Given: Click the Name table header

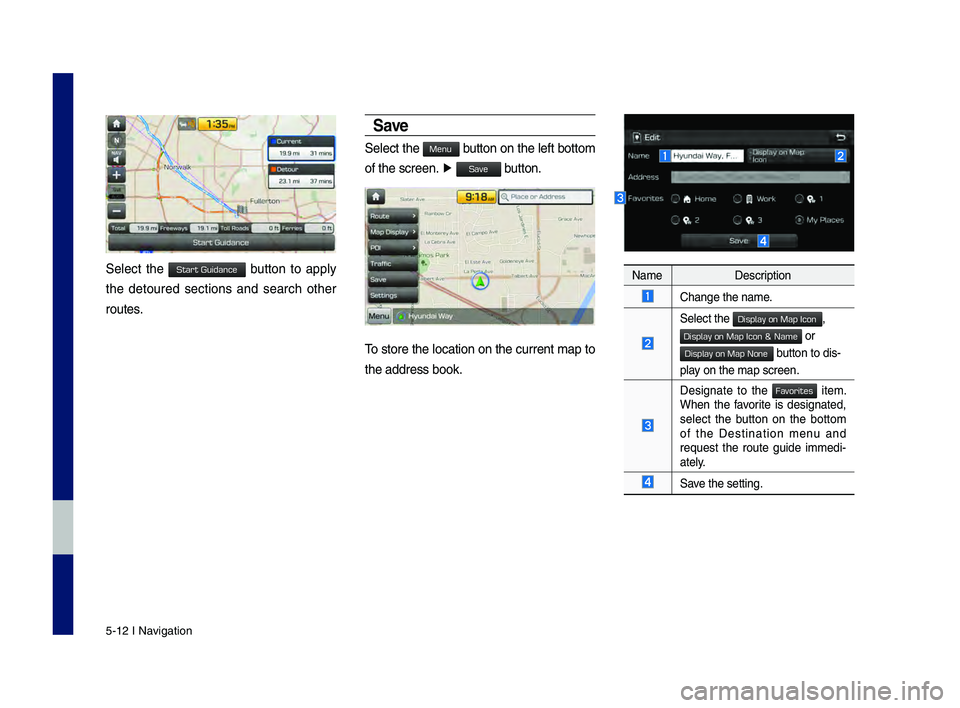Looking at the screenshot, I should [x=647, y=276].
